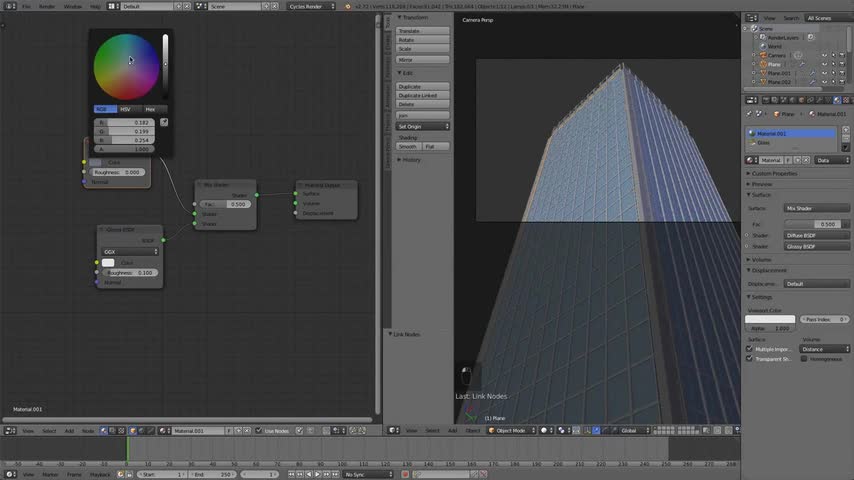
Task: Click the Play animation button
Action: [318, 475]
